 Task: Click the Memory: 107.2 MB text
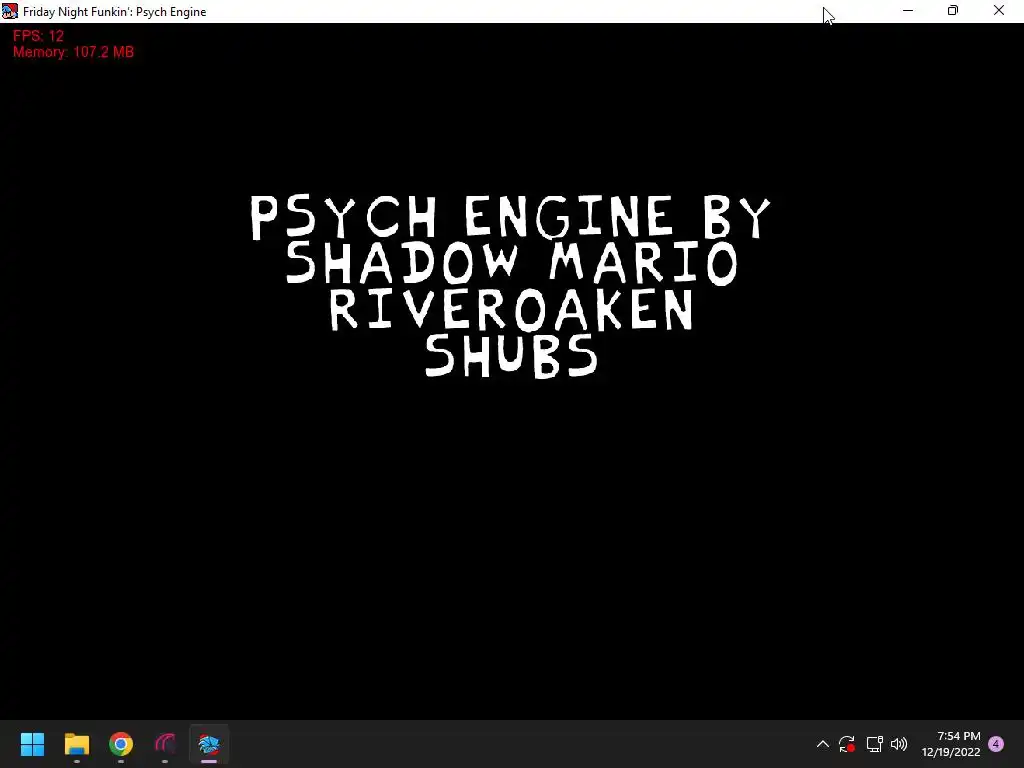[x=73, y=52]
